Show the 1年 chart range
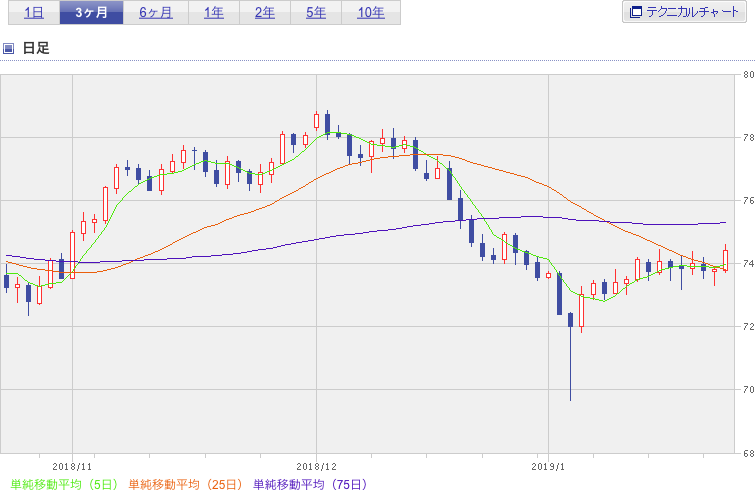Viewport: 755px width, 493px height. (x=214, y=12)
